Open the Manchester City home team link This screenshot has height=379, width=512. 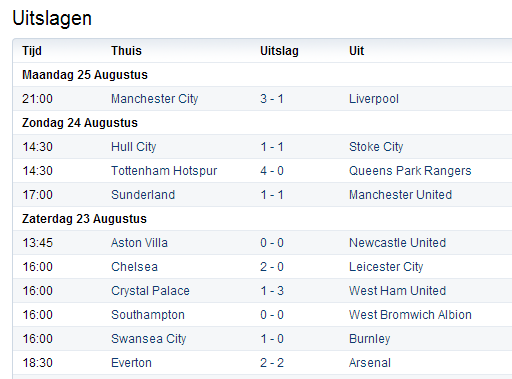[155, 99]
